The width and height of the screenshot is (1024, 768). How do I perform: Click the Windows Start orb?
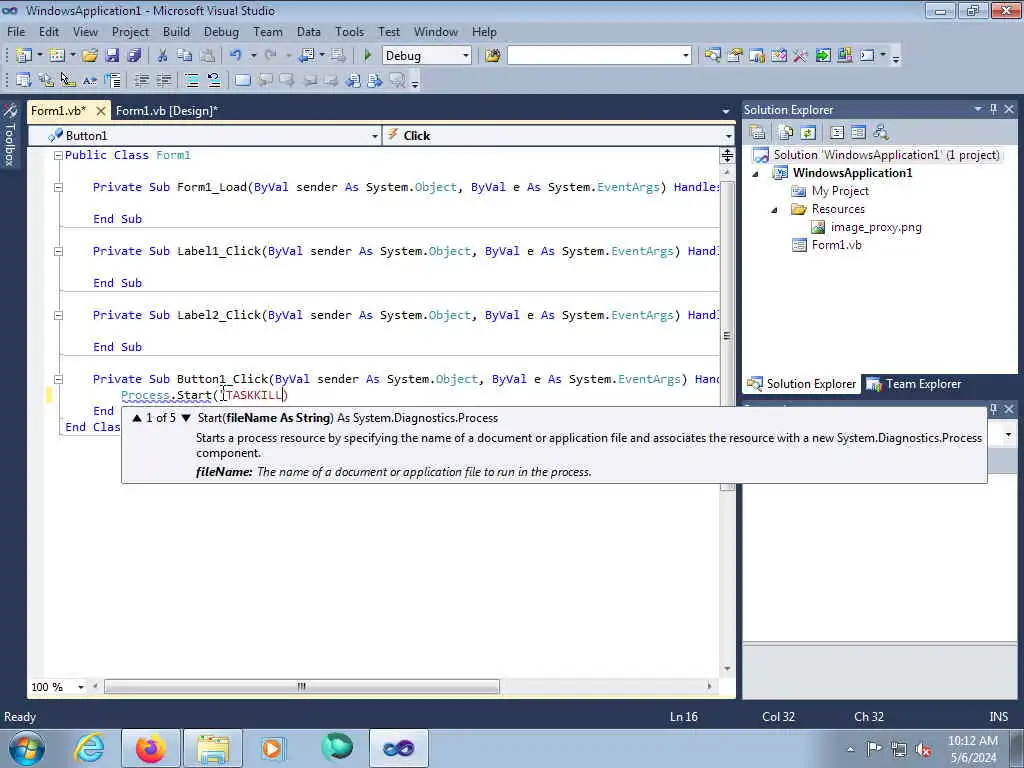[26, 748]
